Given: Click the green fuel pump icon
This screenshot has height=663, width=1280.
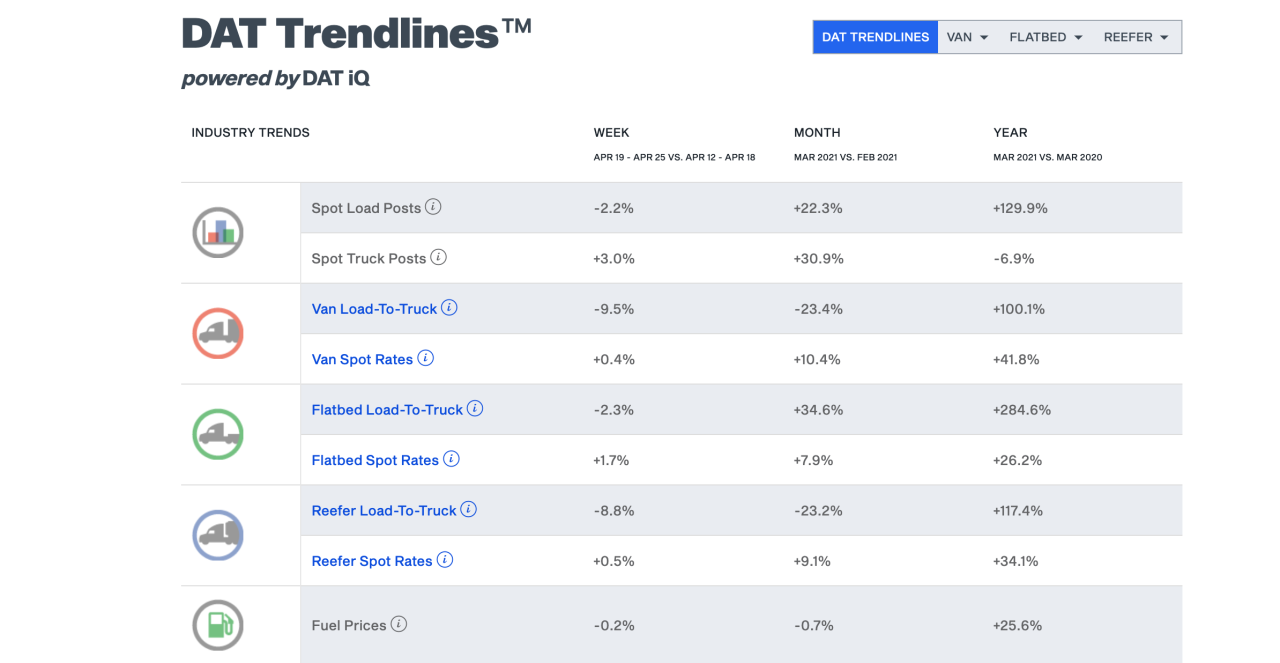Looking at the screenshot, I should point(218,625).
